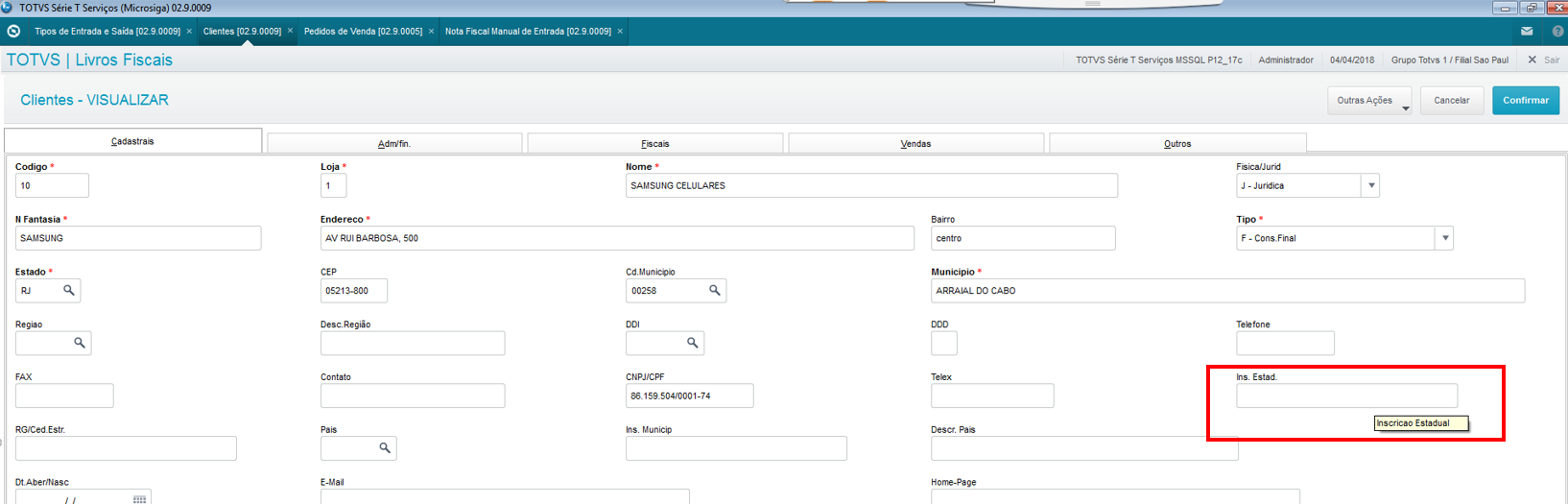This screenshot has height=504, width=1568.
Task: Select the Vendas tab
Action: 915,143
